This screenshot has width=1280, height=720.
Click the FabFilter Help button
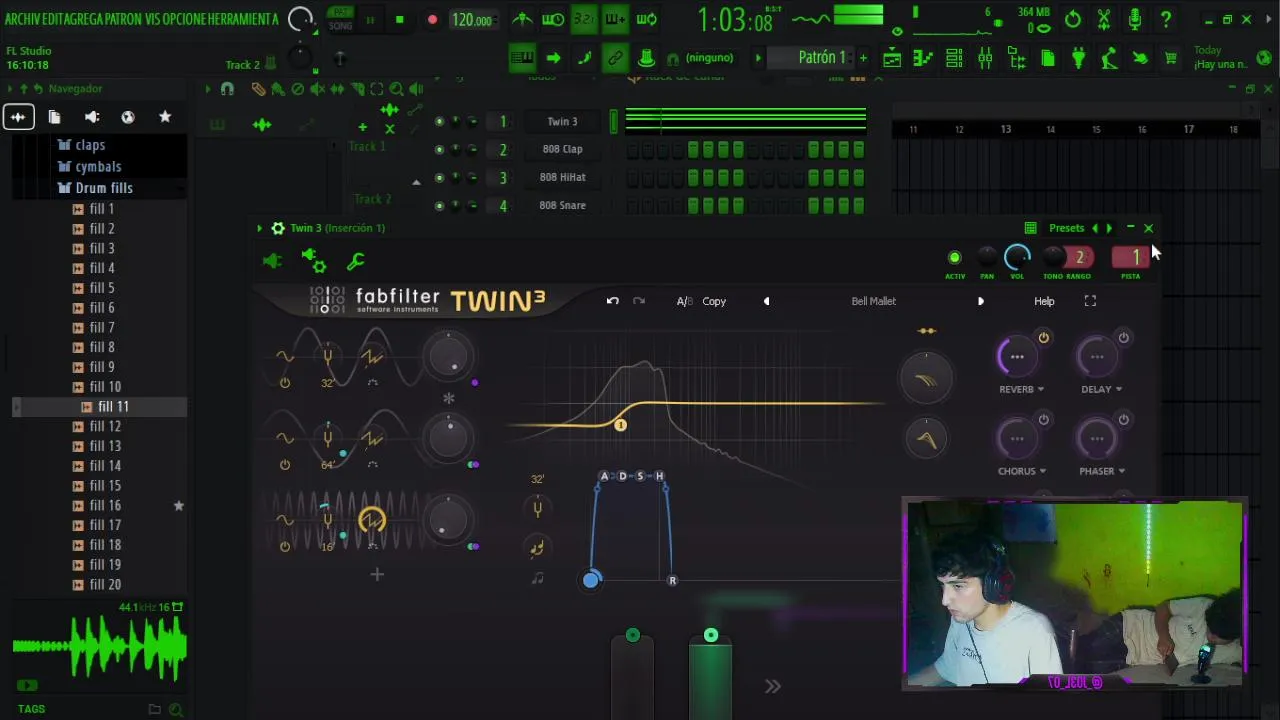1044,301
